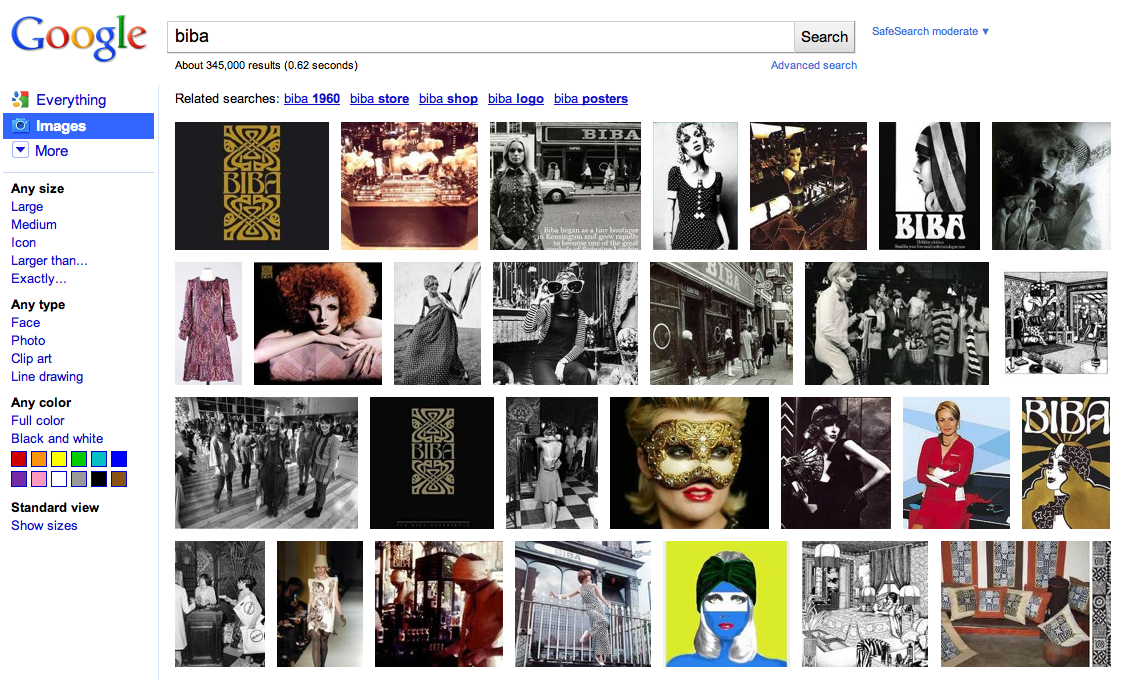1127x680 pixels.
Task: Pick the green color swatch
Action: pos(79,459)
